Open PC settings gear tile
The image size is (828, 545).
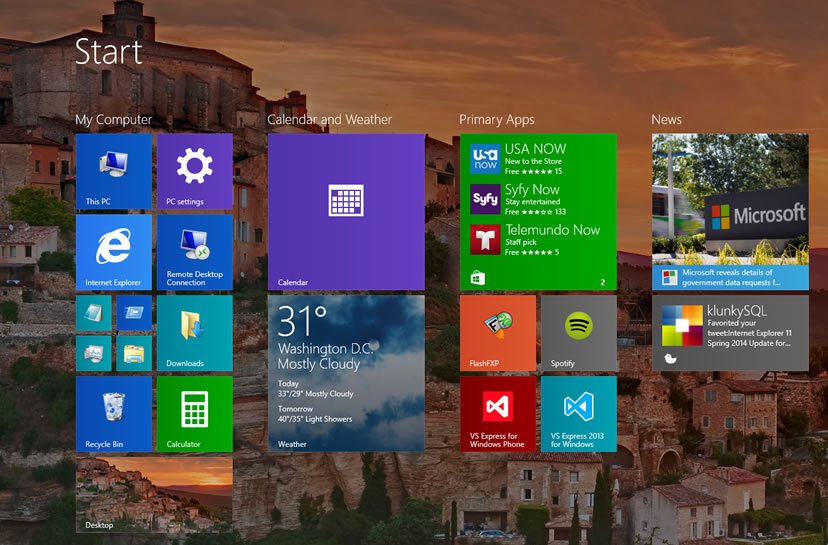[x=194, y=171]
